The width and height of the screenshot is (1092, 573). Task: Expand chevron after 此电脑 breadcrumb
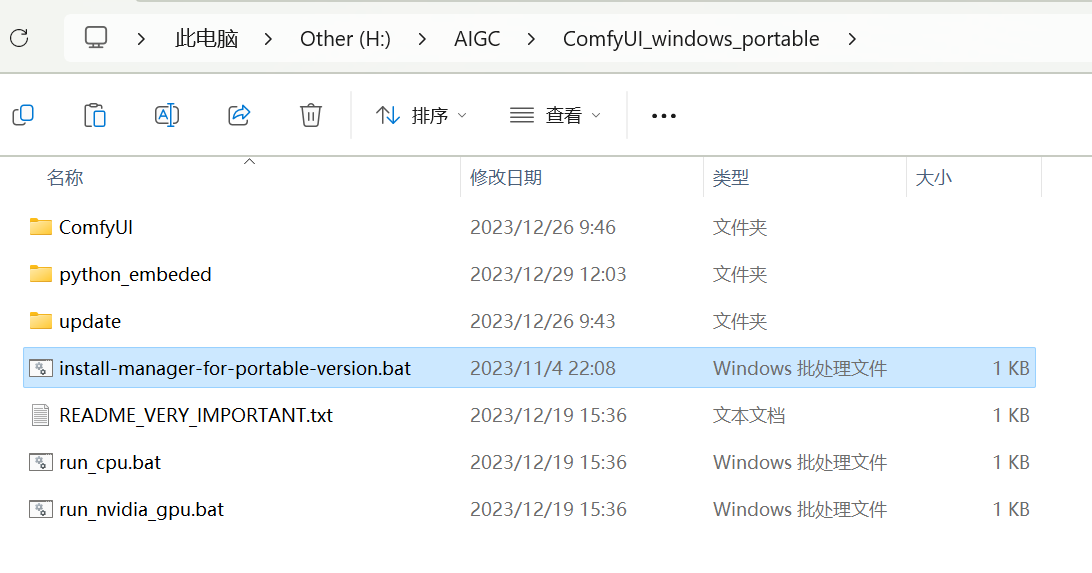[x=268, y=39]
